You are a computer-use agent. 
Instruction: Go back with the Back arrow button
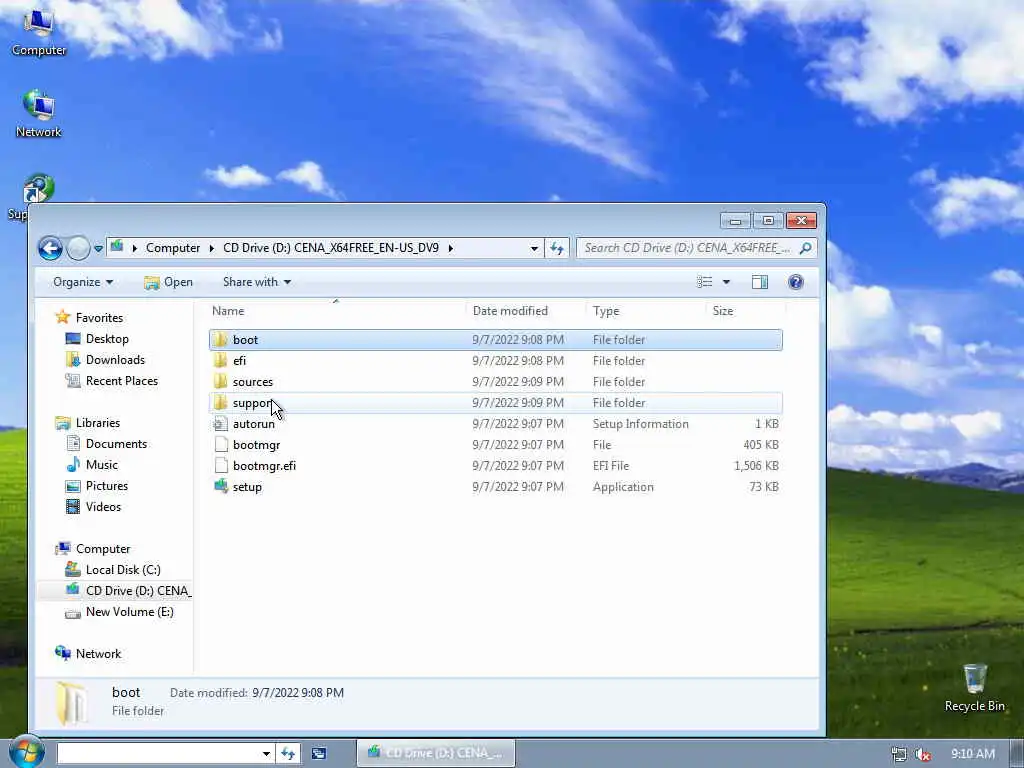[50, 248]
